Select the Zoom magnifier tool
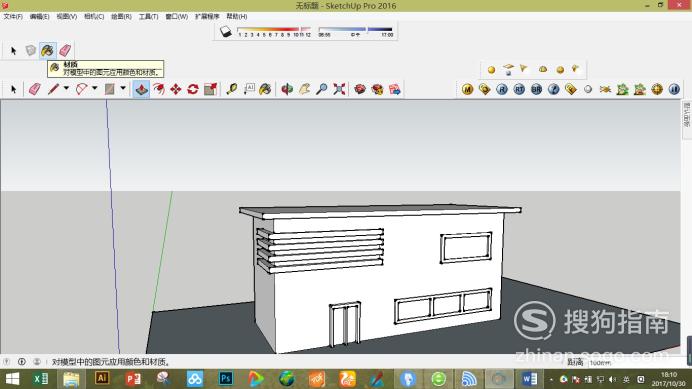The height and width of the screenshot is (389, 692). point(322,89)
